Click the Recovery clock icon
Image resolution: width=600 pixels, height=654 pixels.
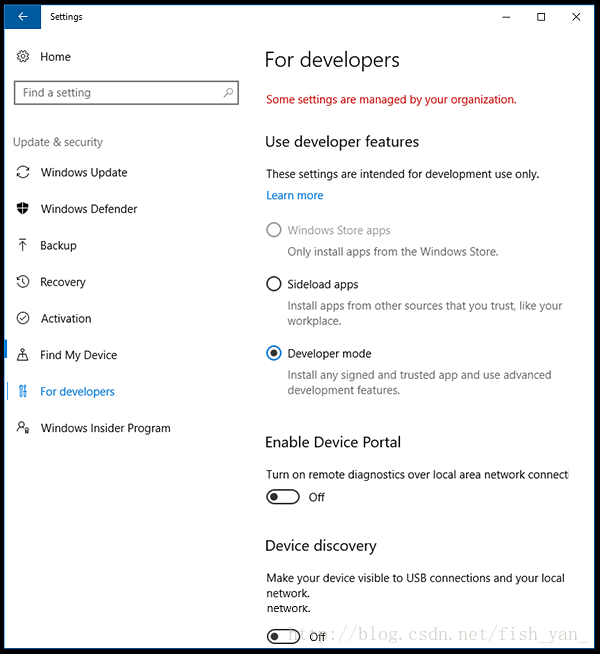point(23,282)
